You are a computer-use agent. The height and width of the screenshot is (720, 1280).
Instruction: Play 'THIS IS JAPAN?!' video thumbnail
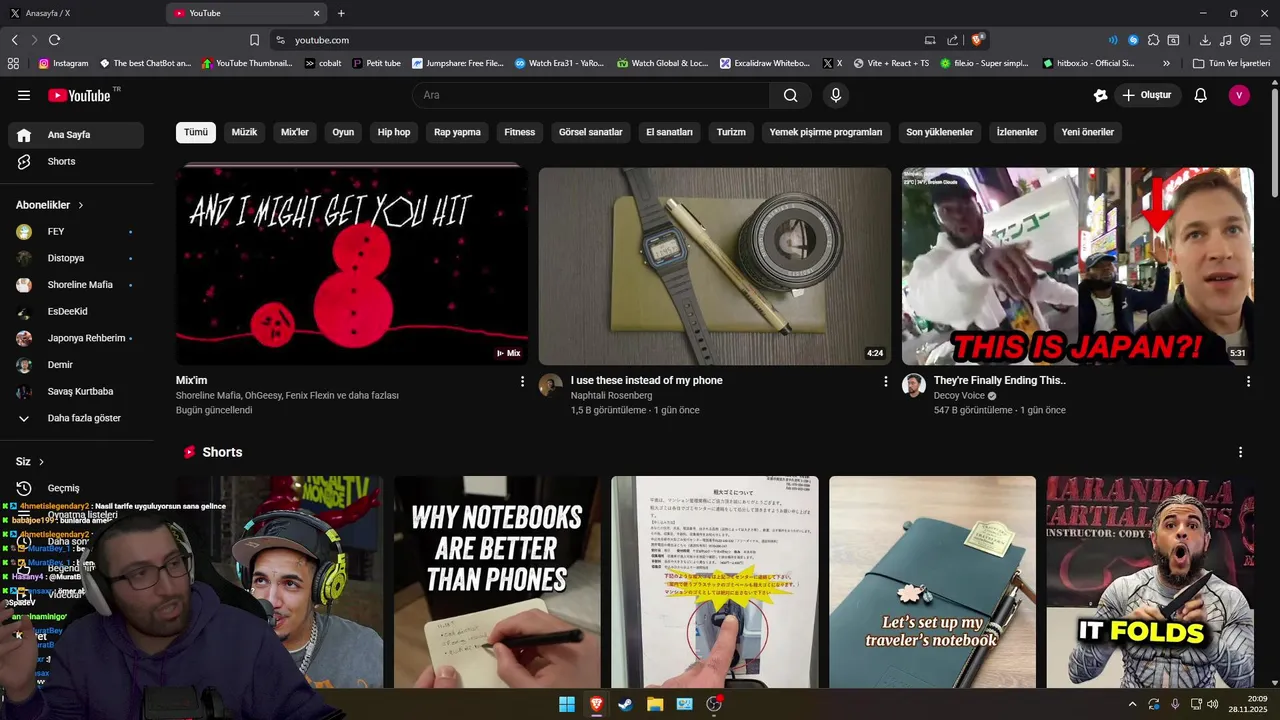click(x=1078, y=266)
